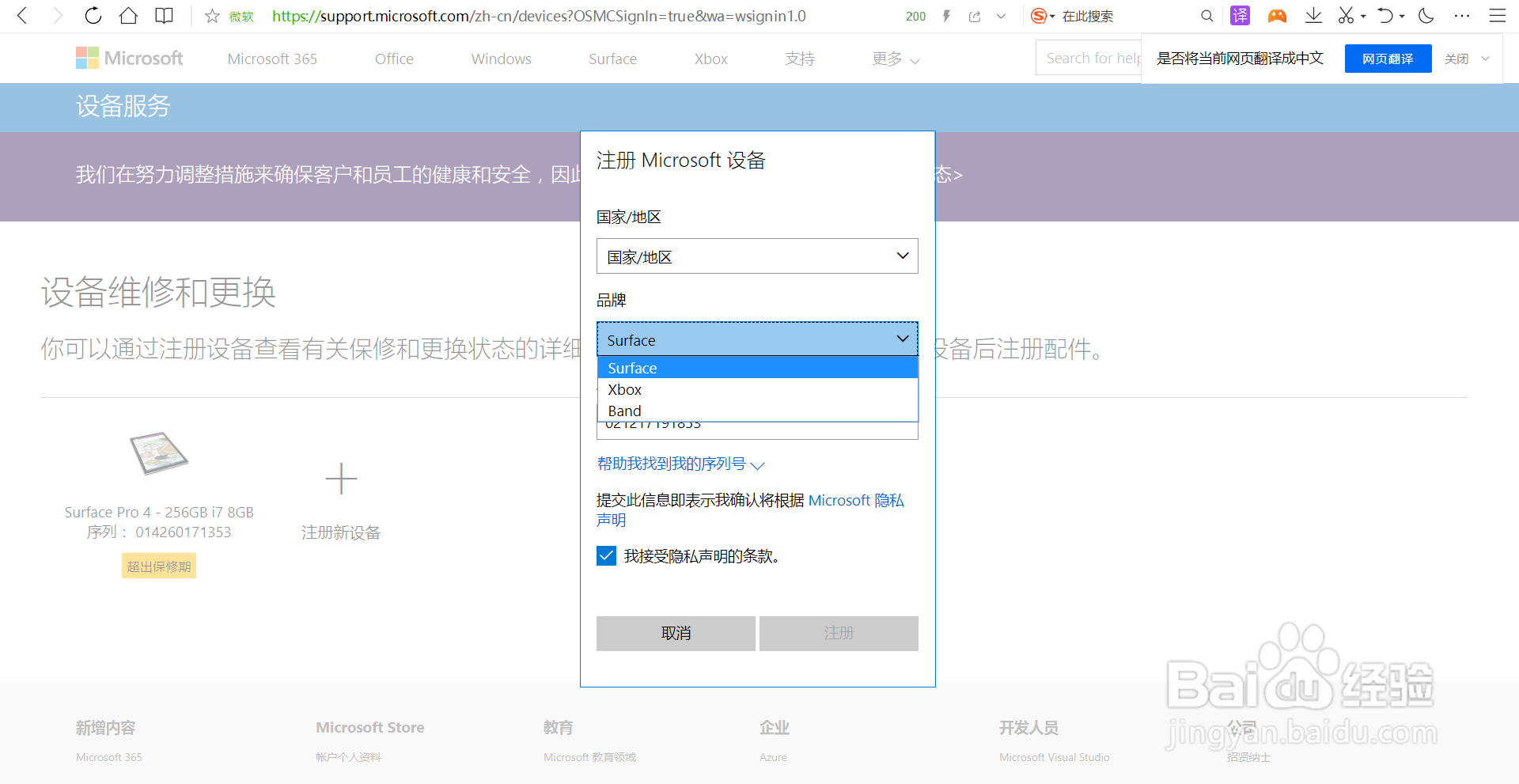Expand the translate bar dropdown chevron
Viewport: 1519px width, 784px height.
(x=1485, y=59)
